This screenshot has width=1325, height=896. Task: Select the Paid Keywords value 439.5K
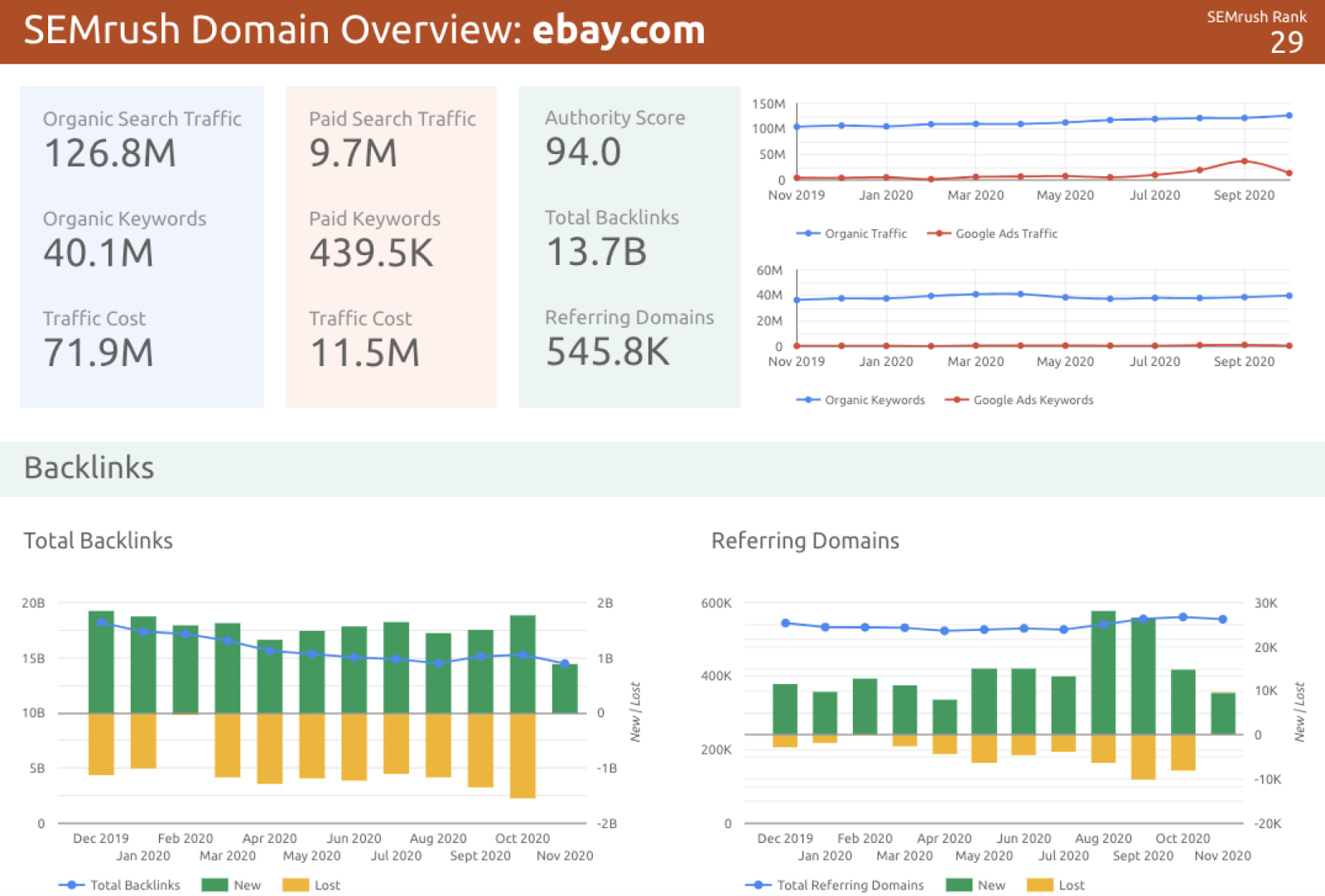[x=371, y=253]
